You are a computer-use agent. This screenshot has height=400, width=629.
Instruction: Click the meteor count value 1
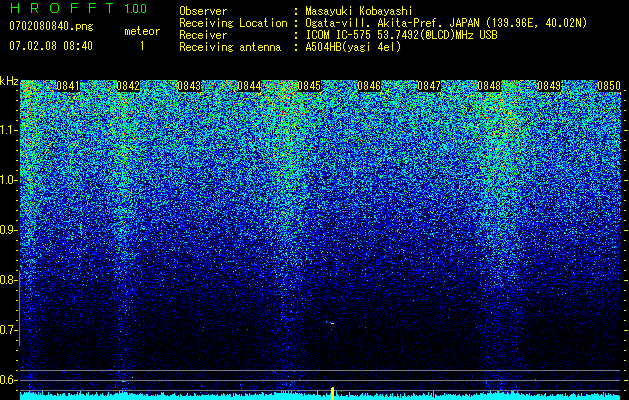coord(142,46)
